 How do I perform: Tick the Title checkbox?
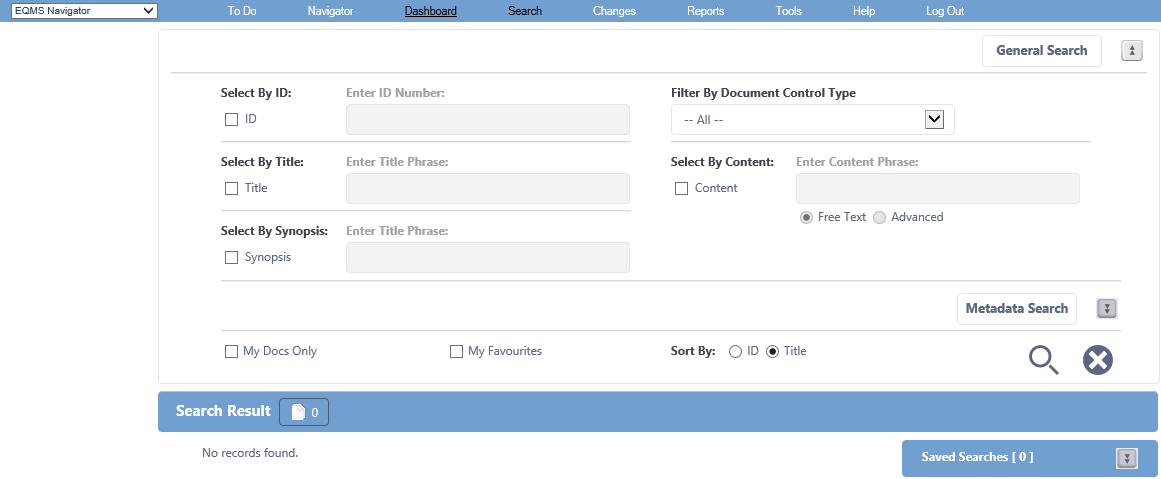232,188
